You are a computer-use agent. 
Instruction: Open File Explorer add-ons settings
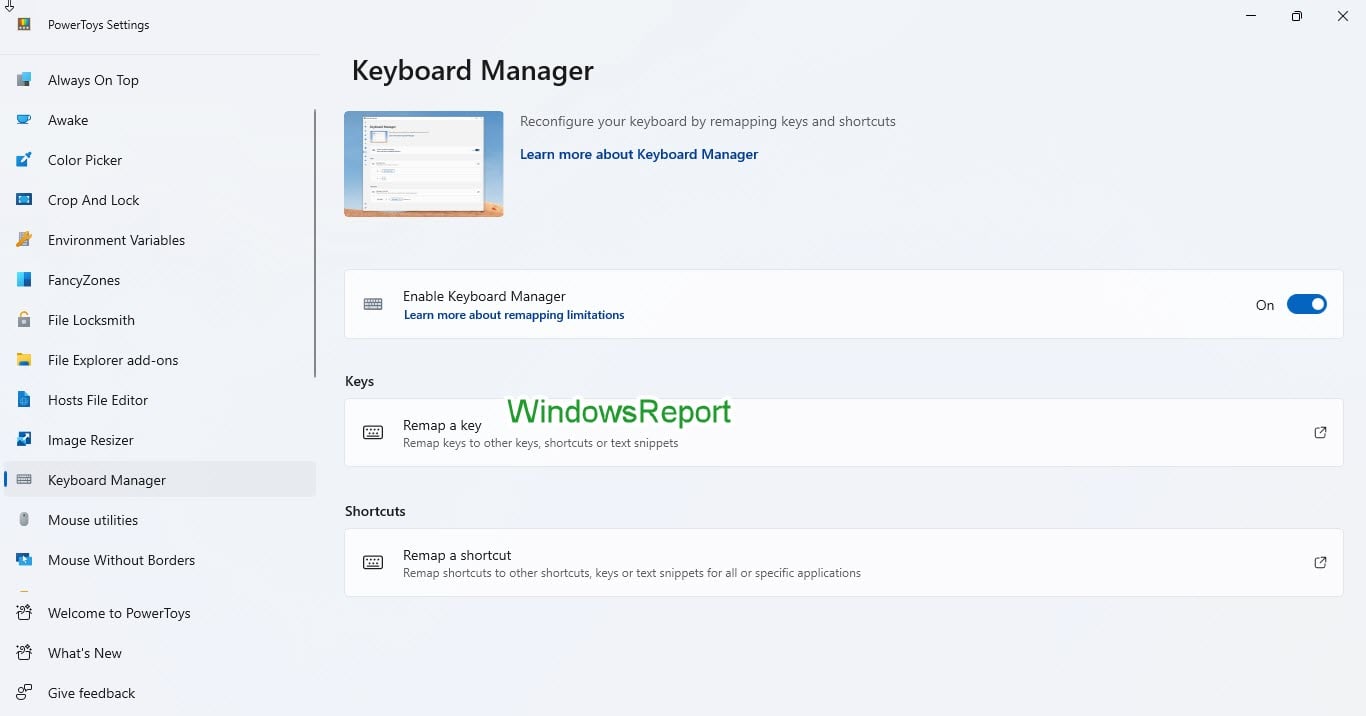[160, 360]
